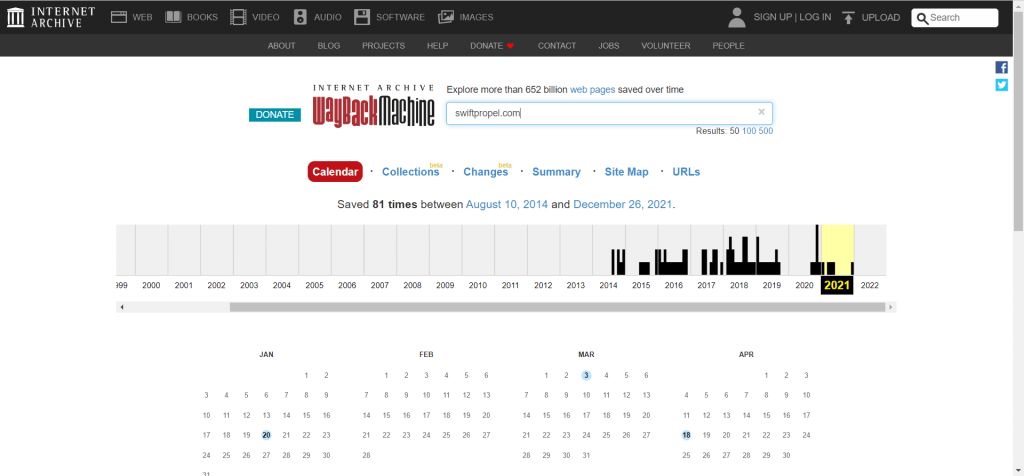Click the Internet Archive logo icon
Image resolution: width=1024 pixels, height=476 pixels.
click(16, 17)
